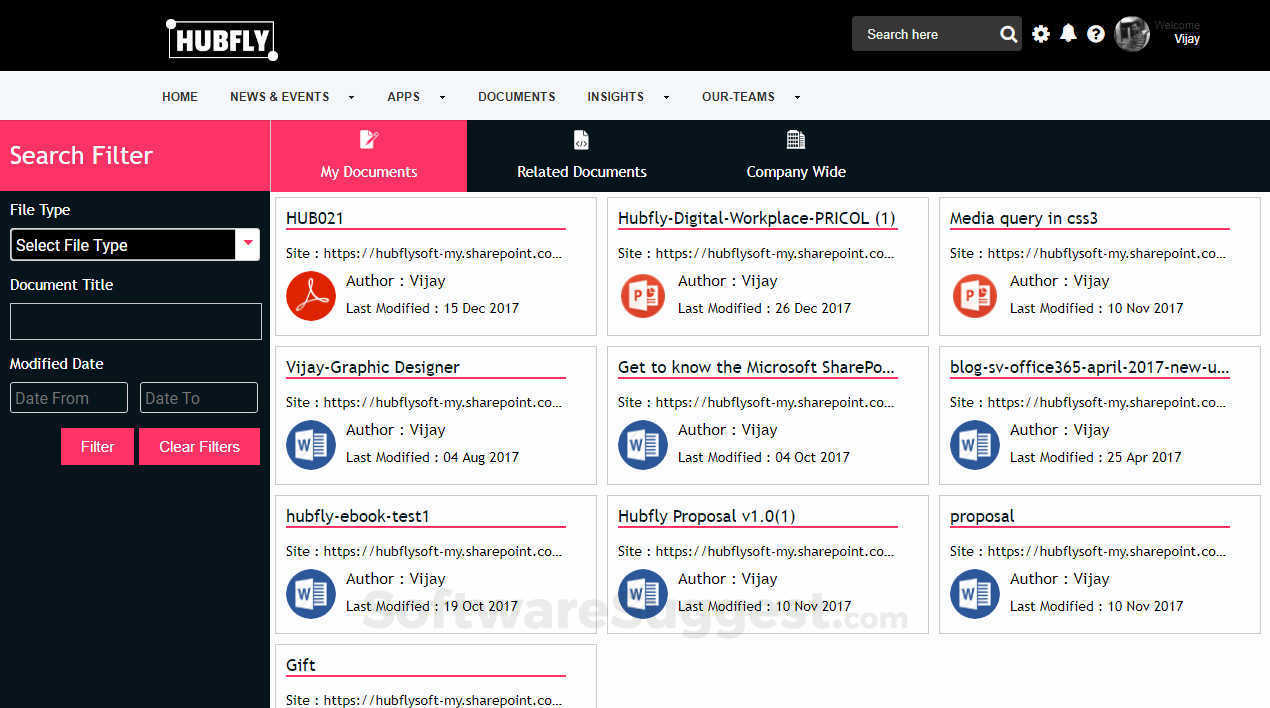Image resolution: width=1270 pixels, height=708 pixels.
Task: Click the PowerPoint icon on Hubfly-Digital-Workplace-PRICOL
Action: (642, 296)
